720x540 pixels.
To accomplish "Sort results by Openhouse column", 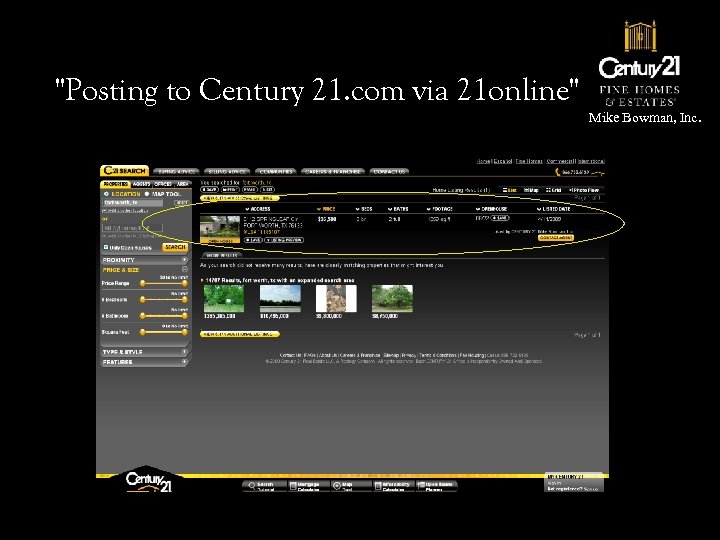I will pos(491,209).
